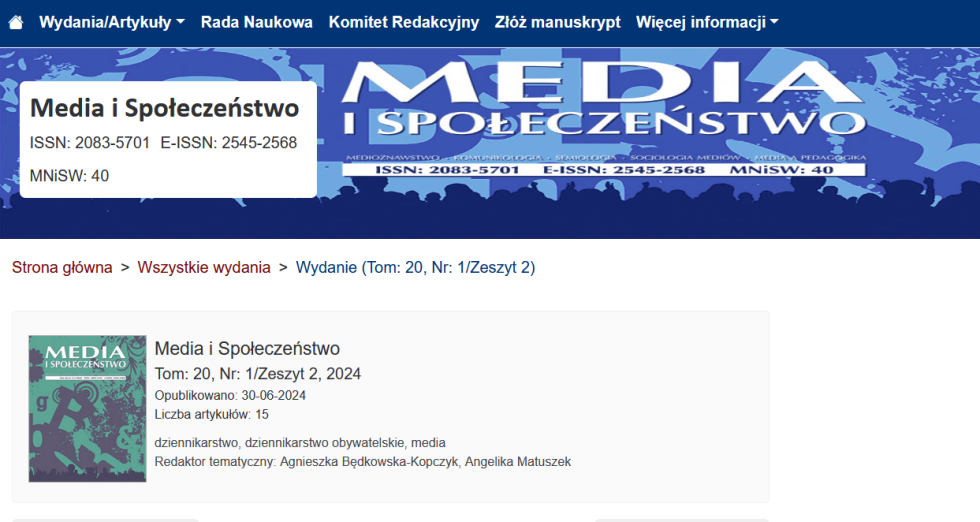Open the Wszystkie wydania breadcrumb link

click(x=204, y=268)
